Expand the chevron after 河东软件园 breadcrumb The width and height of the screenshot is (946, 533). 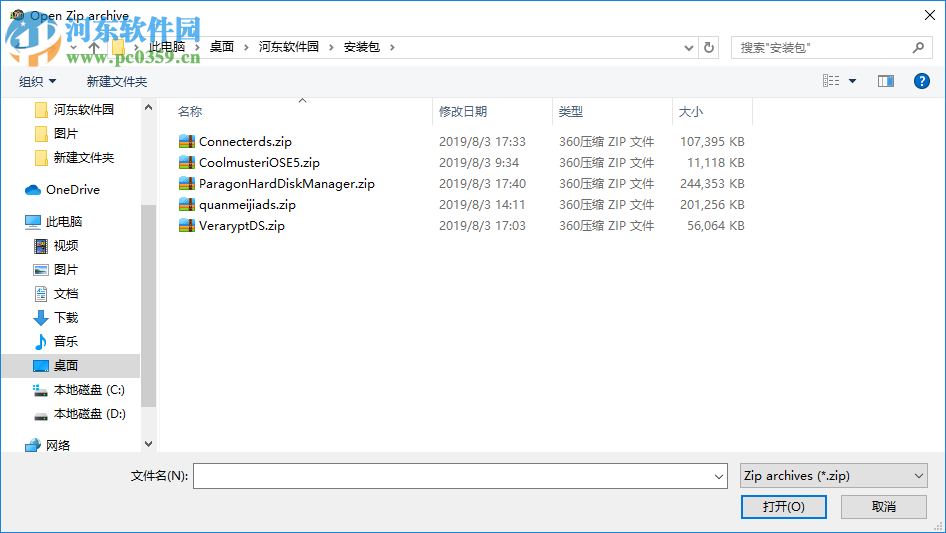tap(331, 47)
